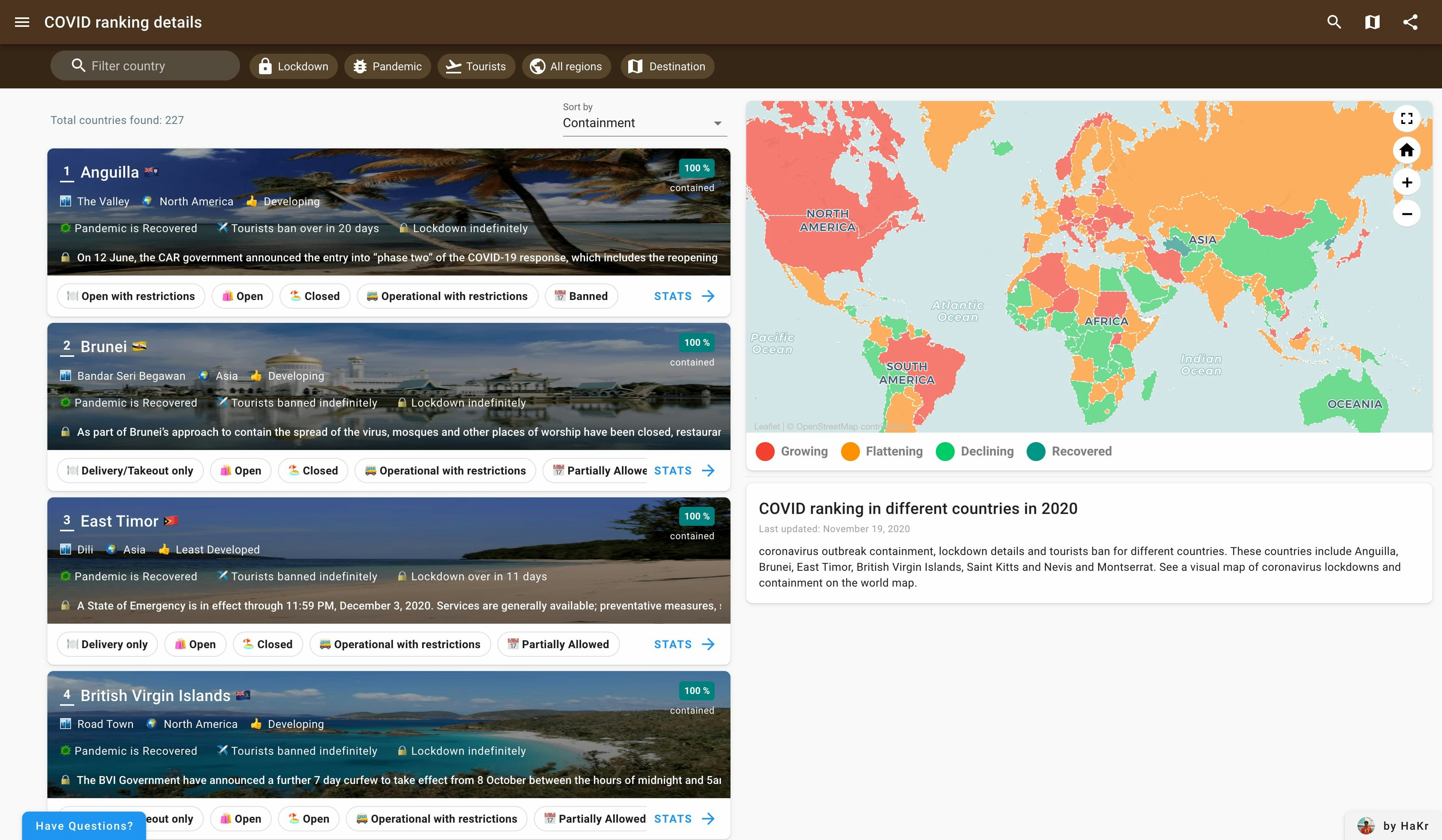Click the Declining green color swatch
The height and width of the screenshot is (840, 1442).
[945, 452]
